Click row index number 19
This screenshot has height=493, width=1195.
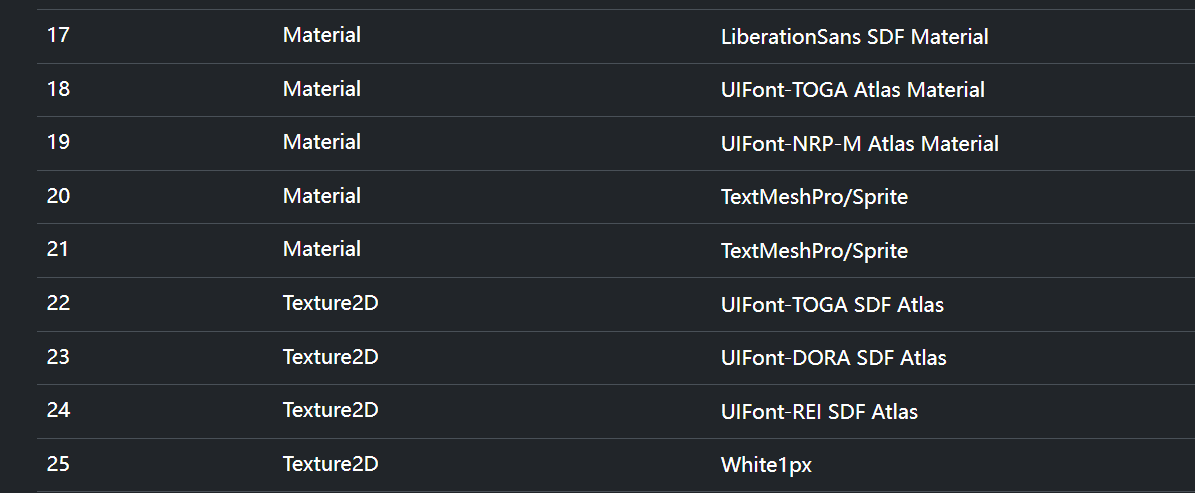point(58,142)
